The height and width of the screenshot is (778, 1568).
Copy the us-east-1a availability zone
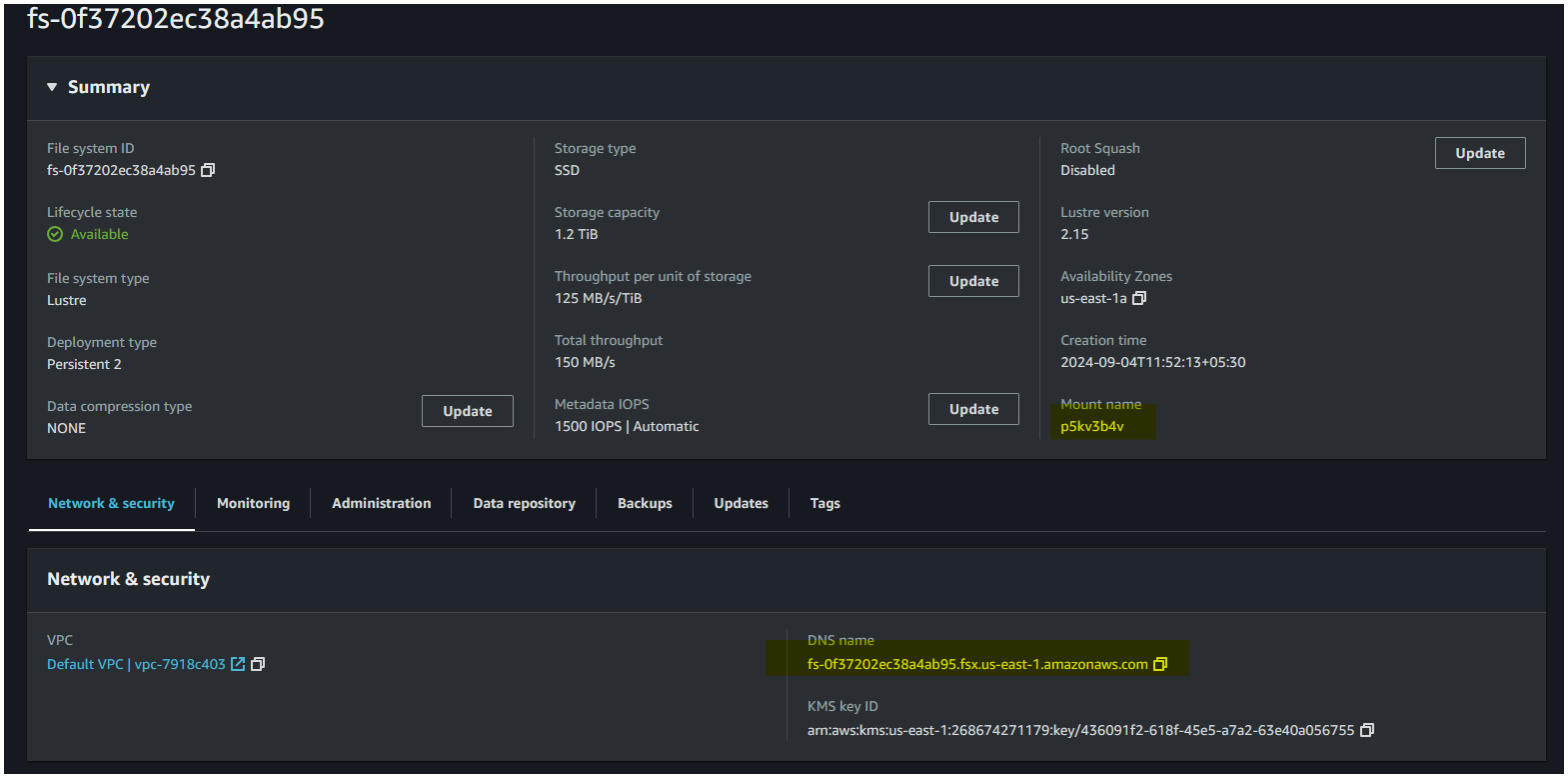(x=1138, y=298)
